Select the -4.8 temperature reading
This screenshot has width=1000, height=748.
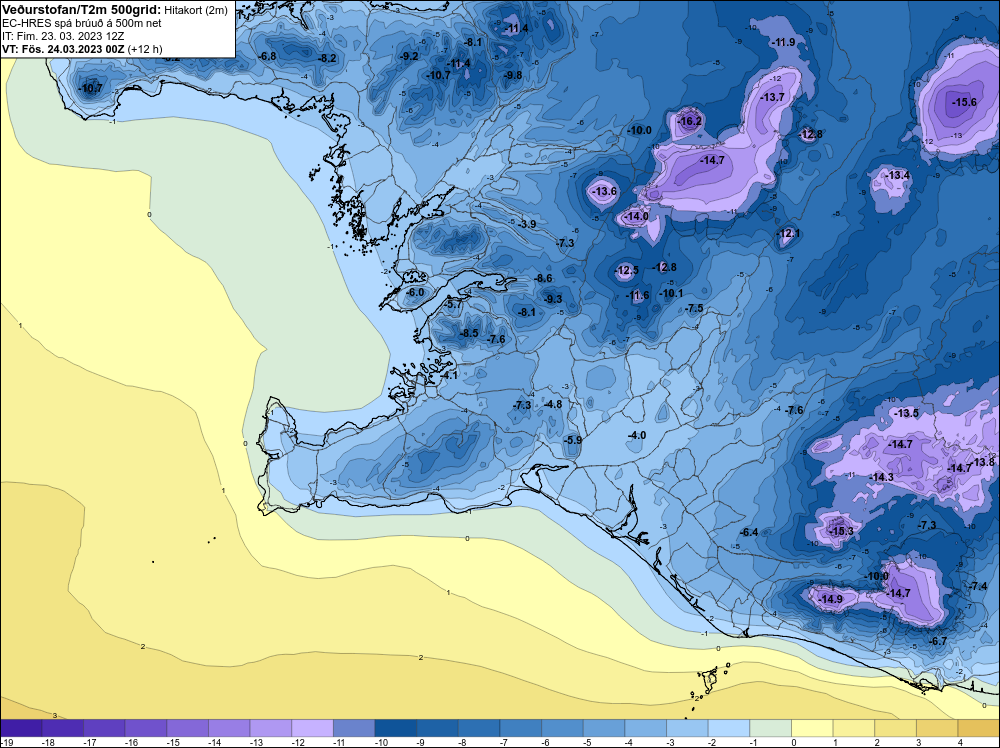pyautogui.click(x=553, y=404)
